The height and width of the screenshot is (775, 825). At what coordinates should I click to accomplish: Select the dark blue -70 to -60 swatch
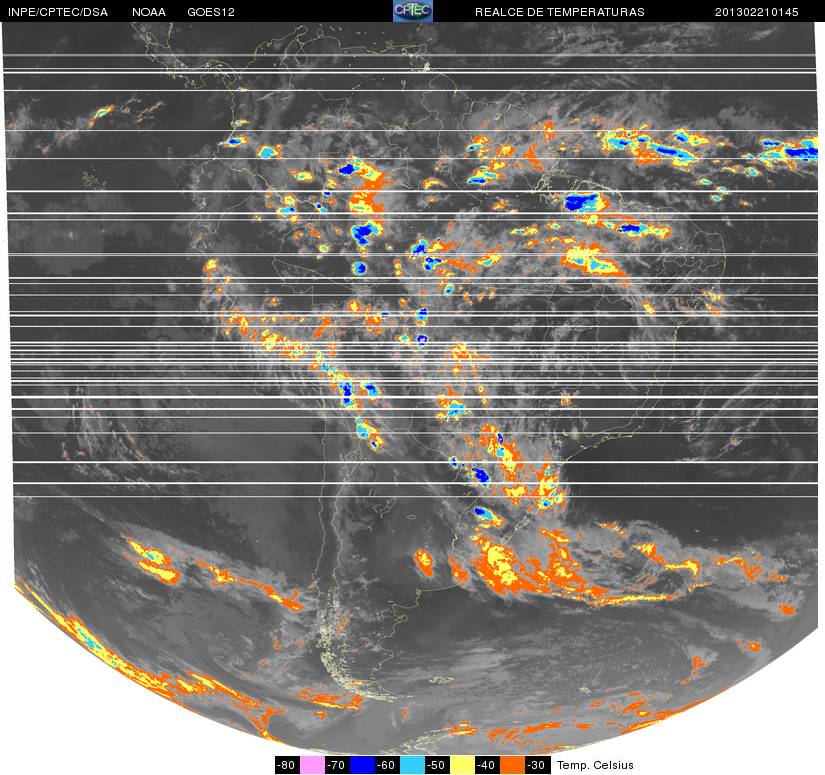pos(363,765)
